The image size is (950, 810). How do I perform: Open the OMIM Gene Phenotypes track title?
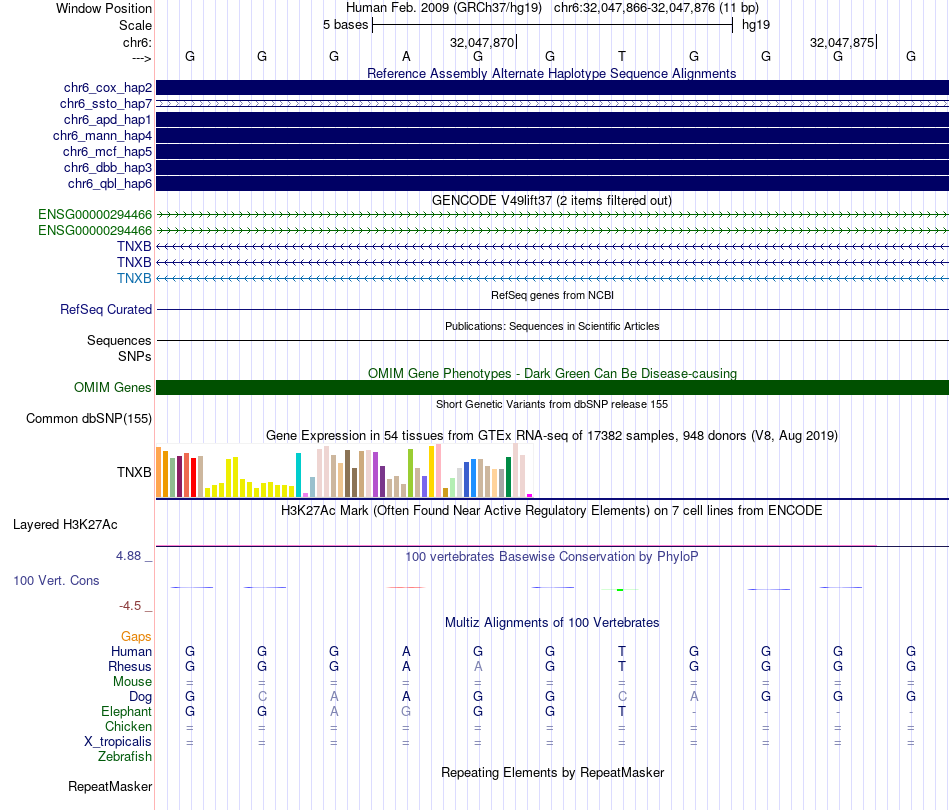pyautogui.click(x=551, y=373)
